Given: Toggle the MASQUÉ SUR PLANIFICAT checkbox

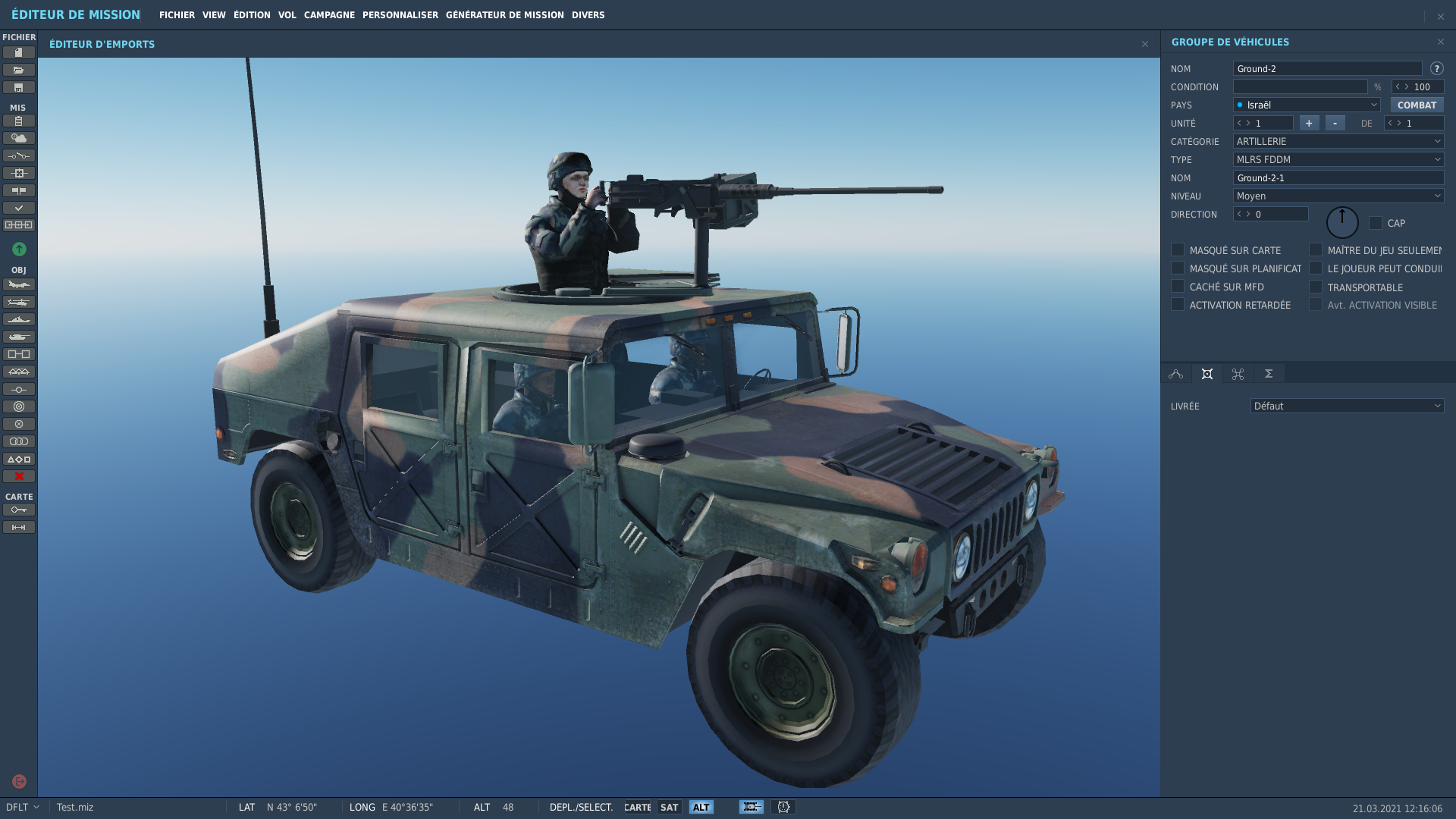Looking at the screenshot, I should coord(1178,268).
